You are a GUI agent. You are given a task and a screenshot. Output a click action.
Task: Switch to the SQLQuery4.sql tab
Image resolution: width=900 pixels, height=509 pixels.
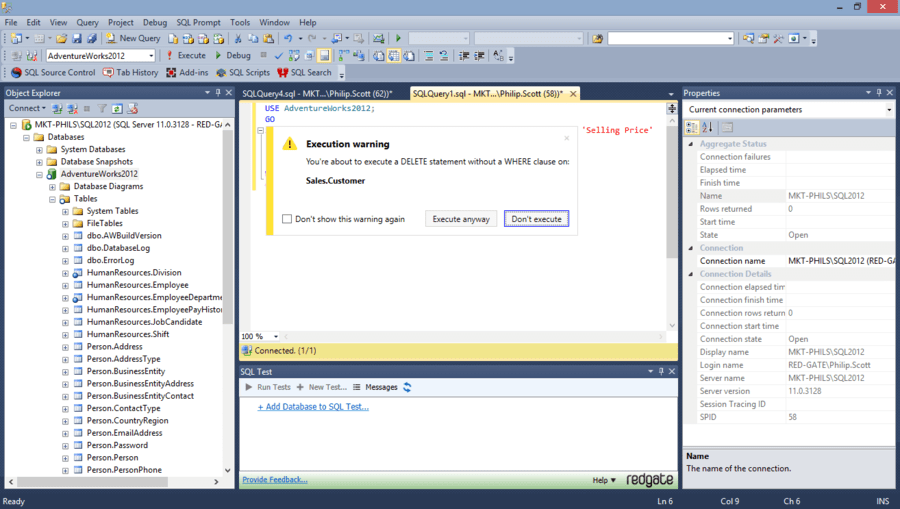pos(317,93)
